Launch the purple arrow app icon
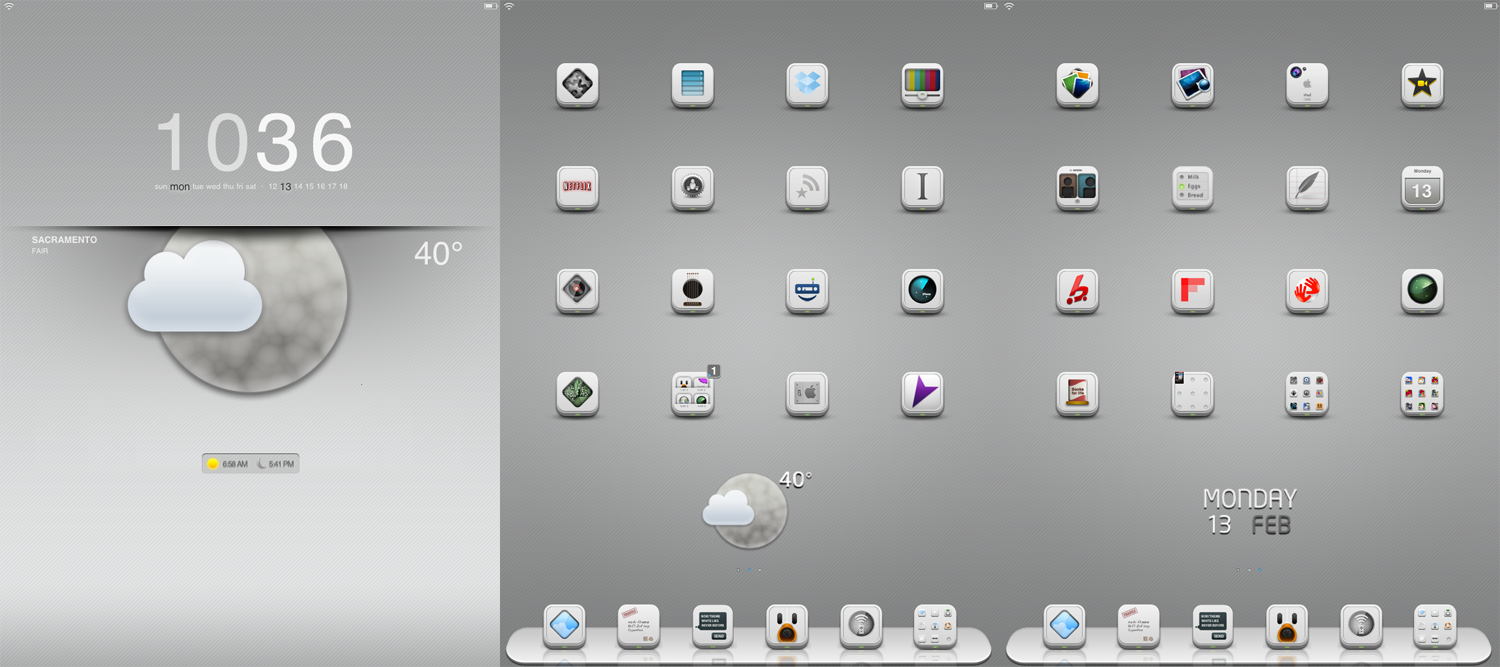Screen dimensions: 1500x667 pos(922,394)
